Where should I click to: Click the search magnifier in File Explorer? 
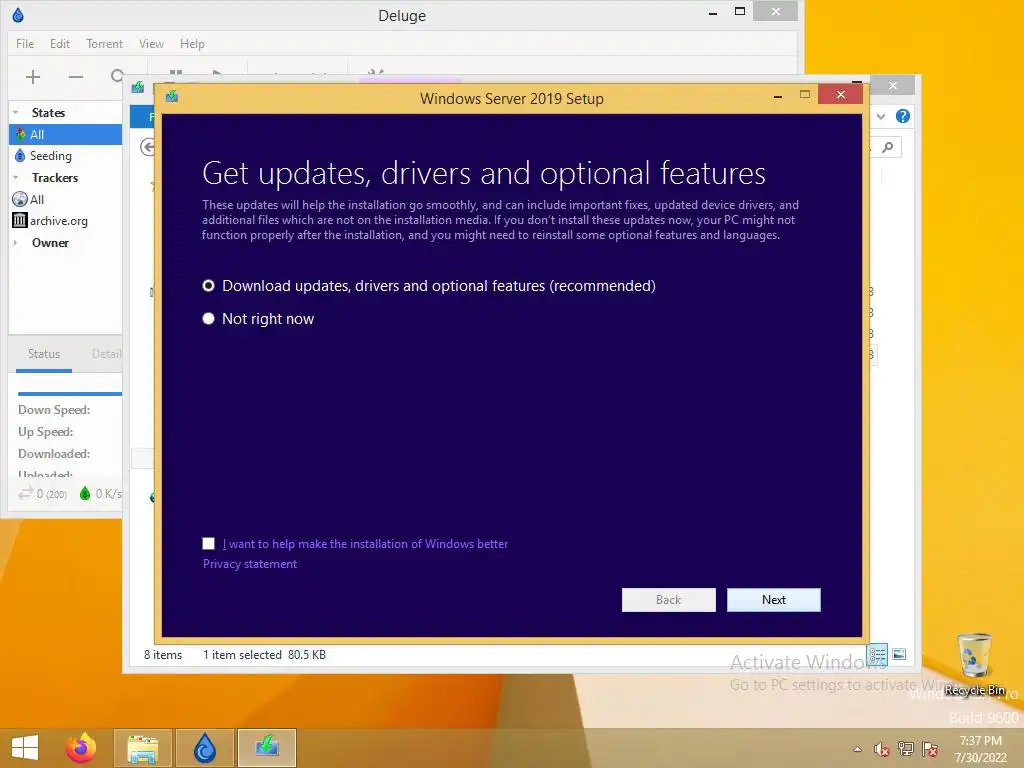click(x=888, y=148)
